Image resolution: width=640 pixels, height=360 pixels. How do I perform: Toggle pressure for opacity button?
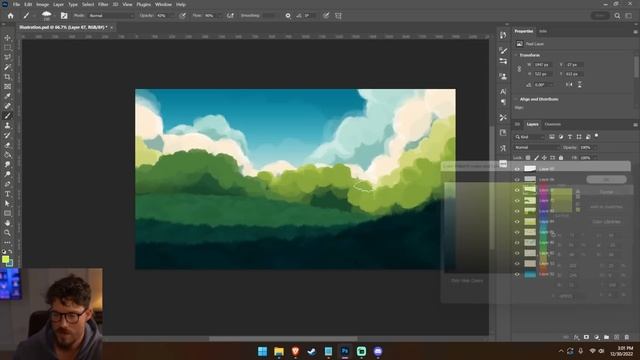click(182, 16)
